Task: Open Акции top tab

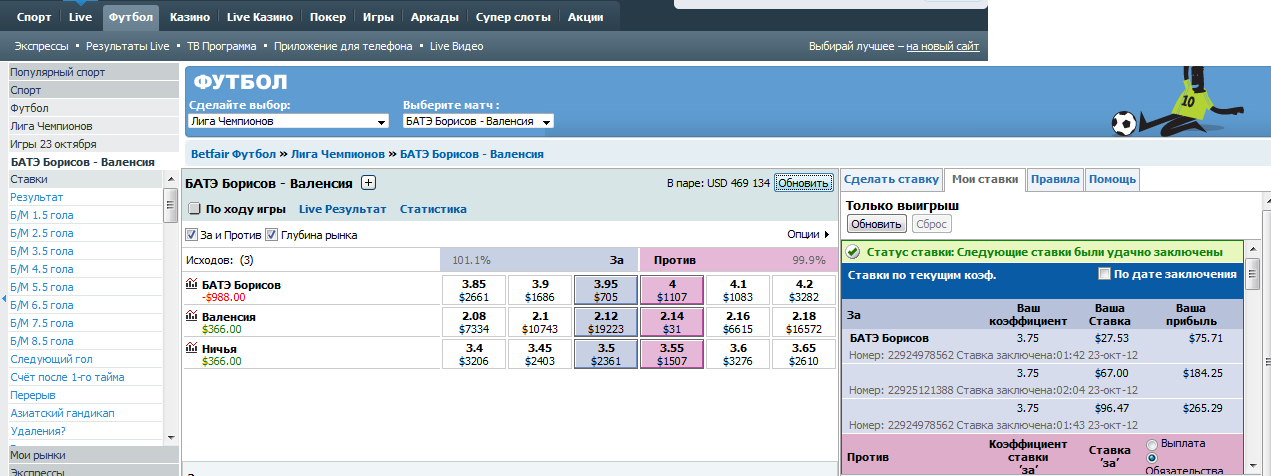Action: click(x=586, y=17)
